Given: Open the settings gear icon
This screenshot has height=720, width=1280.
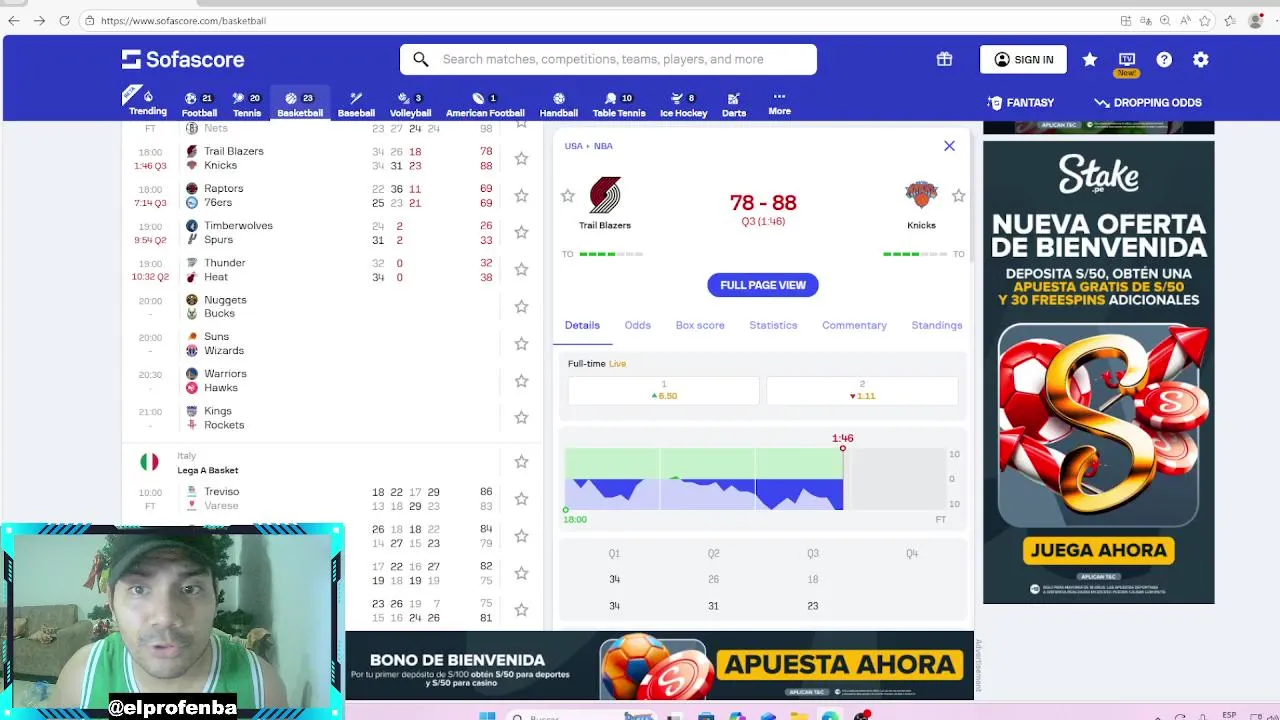Looking at the screenshot, I should point(1201,60).
